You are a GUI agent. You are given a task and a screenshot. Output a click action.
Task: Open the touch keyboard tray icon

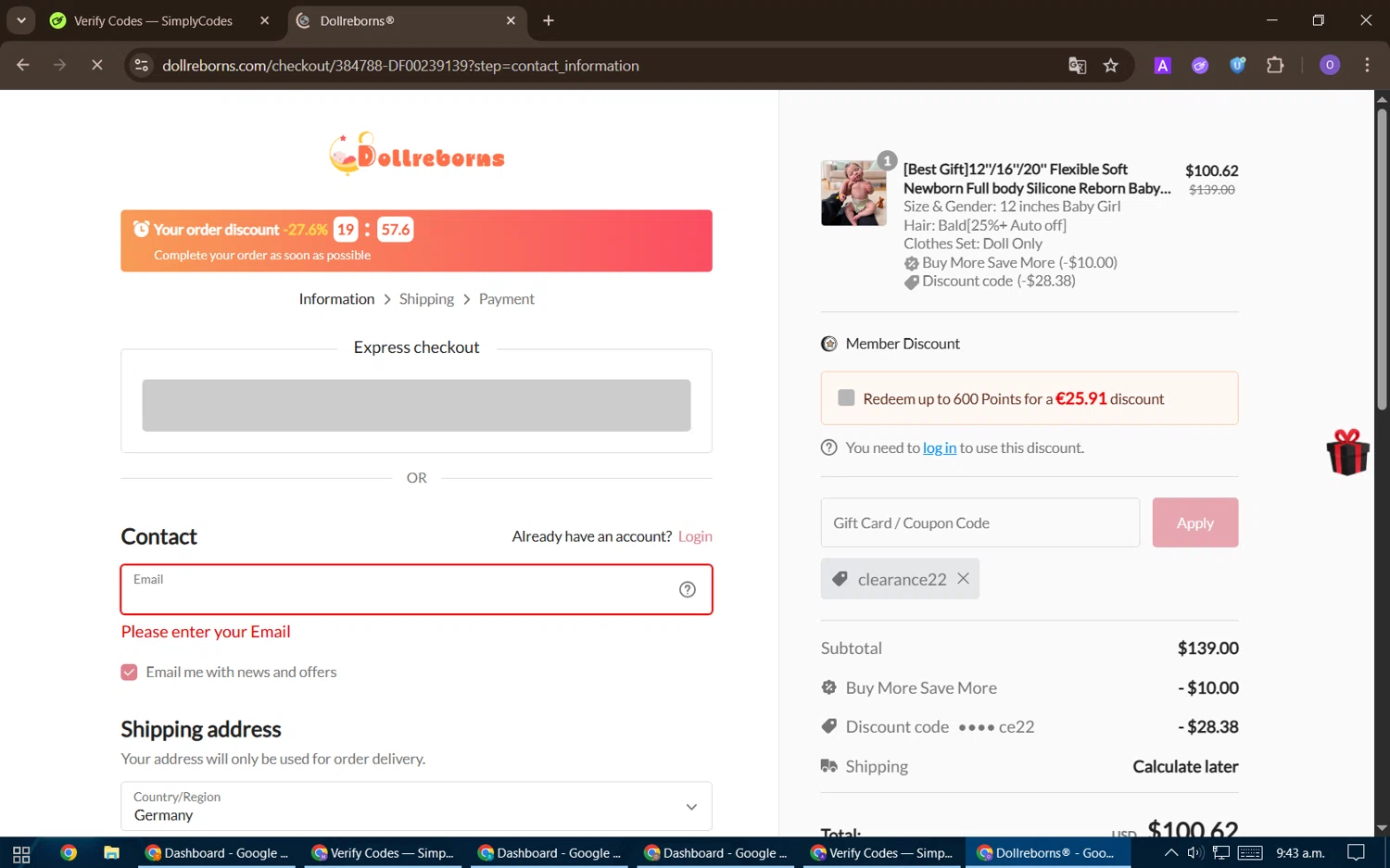point(1250,853)
